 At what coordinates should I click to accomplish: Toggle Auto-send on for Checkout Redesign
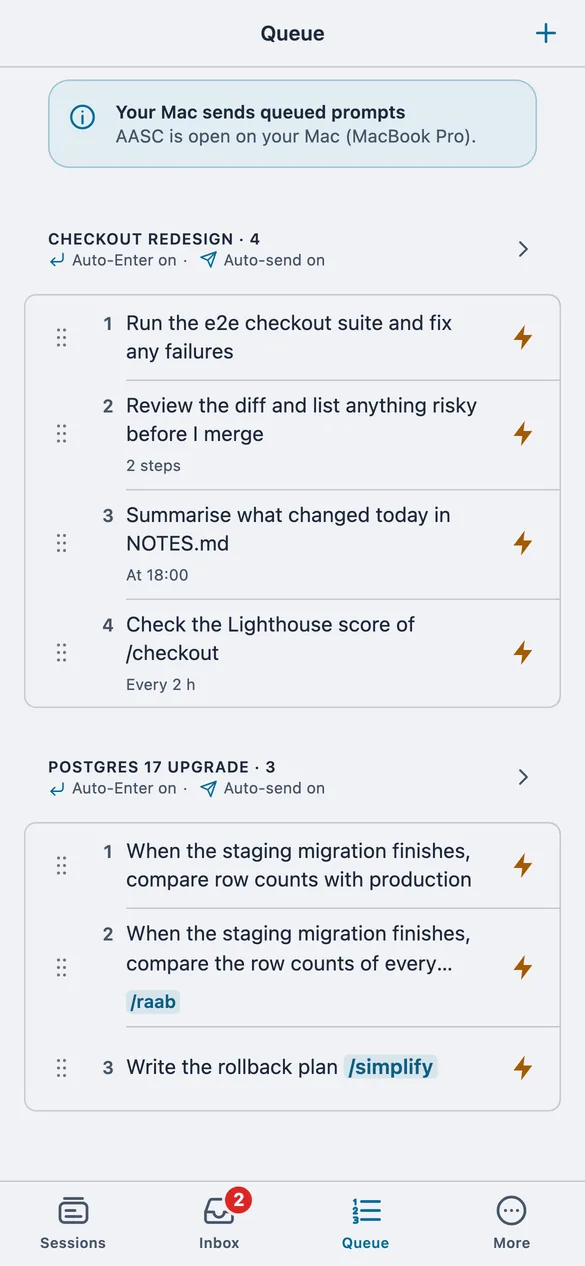click(262, 260)
